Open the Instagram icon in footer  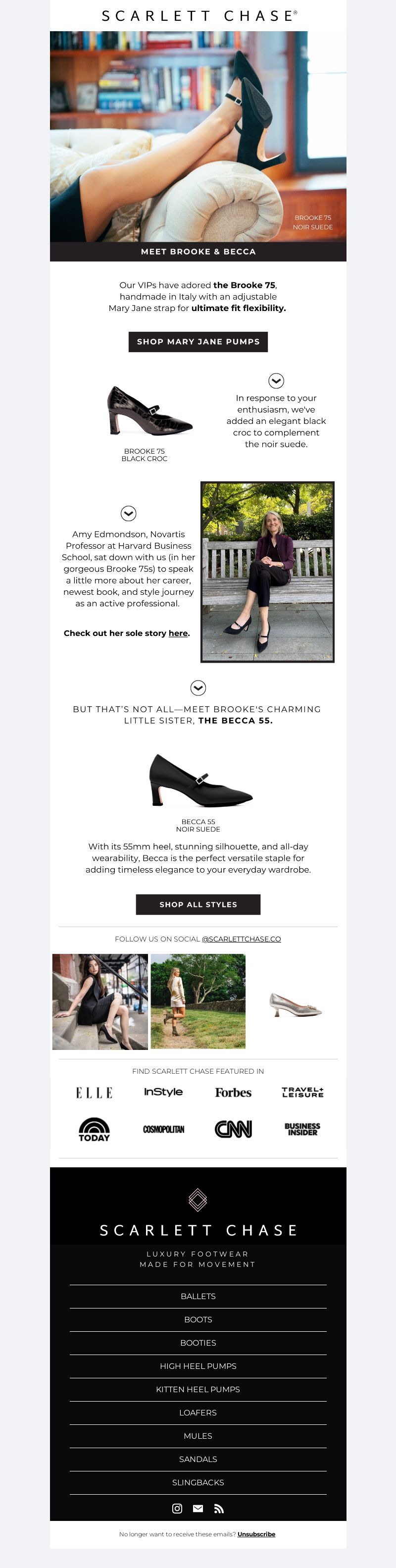coord(177,1509)
